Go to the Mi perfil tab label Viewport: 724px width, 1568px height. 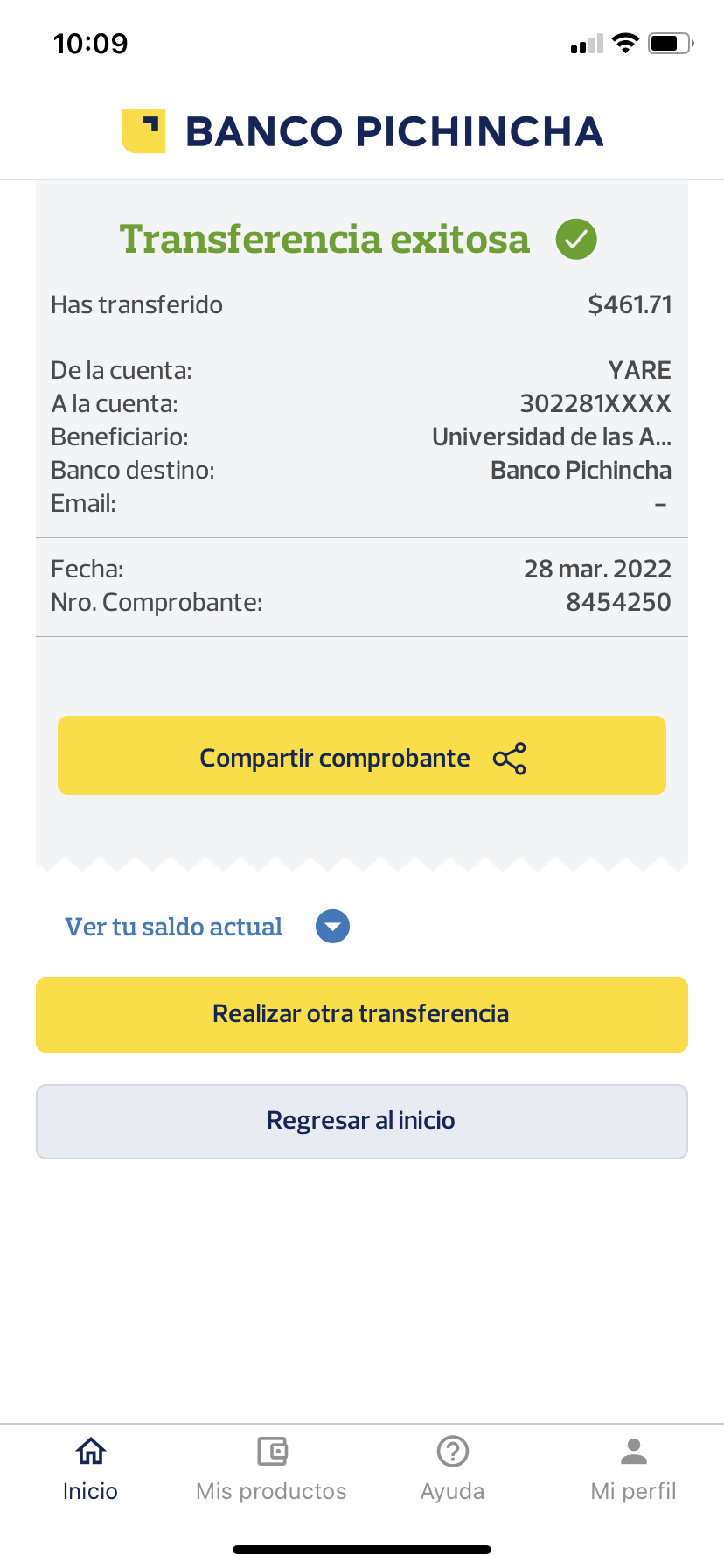tap(634, 1491)
